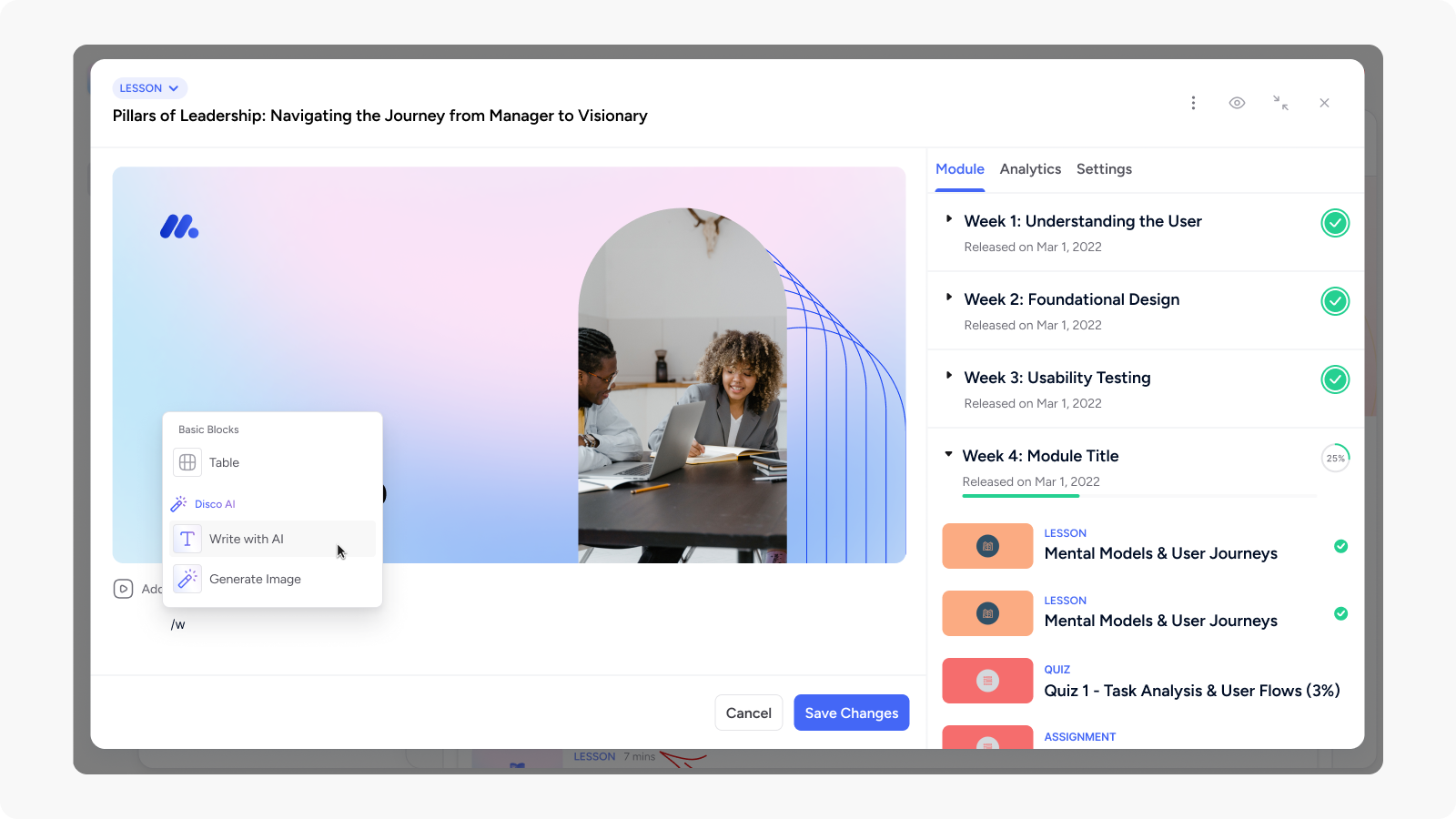Click the logo on the banner image
Viewport: 1456px width, 819px height.
click(179, 227)
